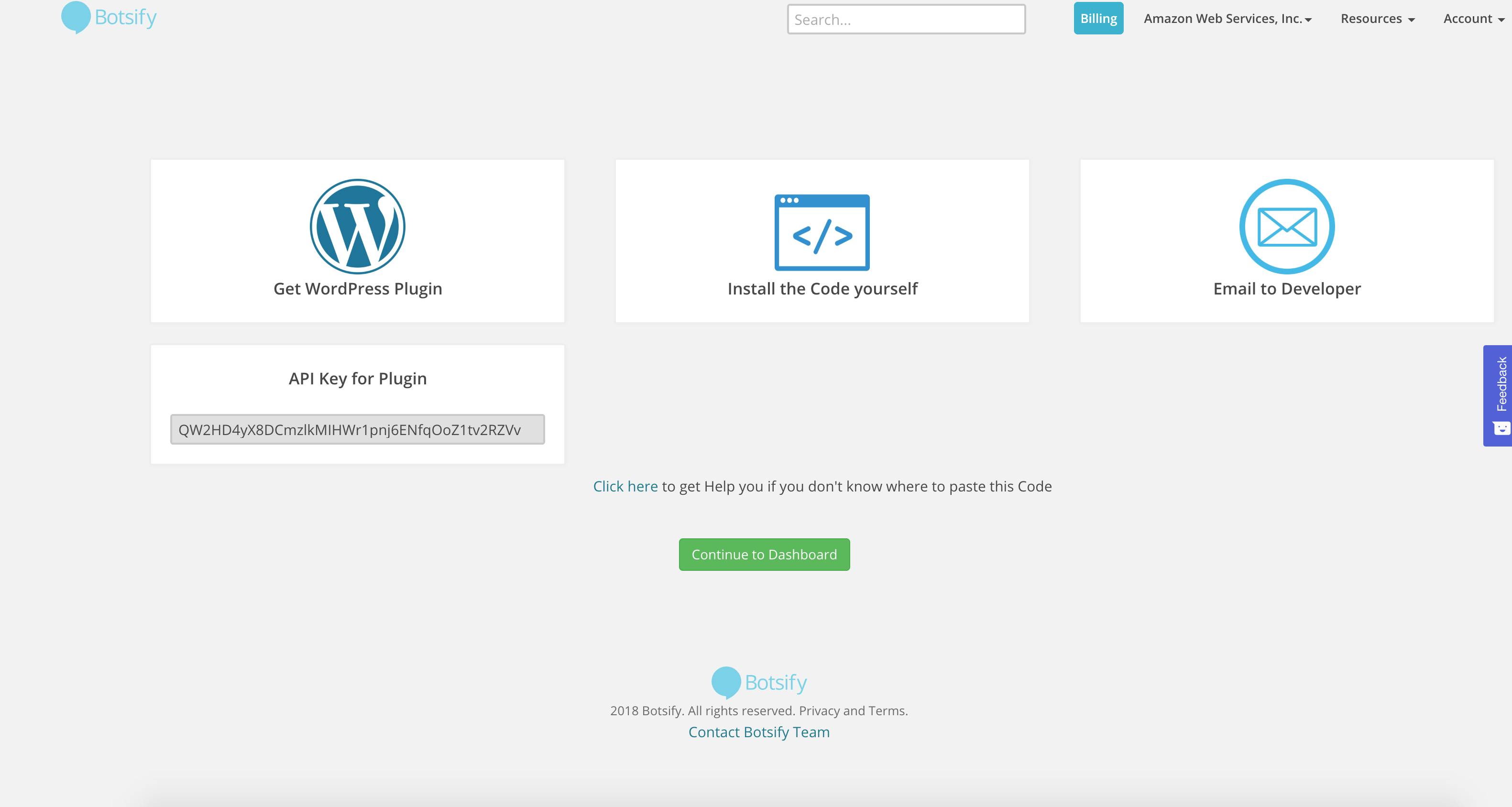Expand the Resources dropdown menu

pyautogui.click(x=1378, y=19)
